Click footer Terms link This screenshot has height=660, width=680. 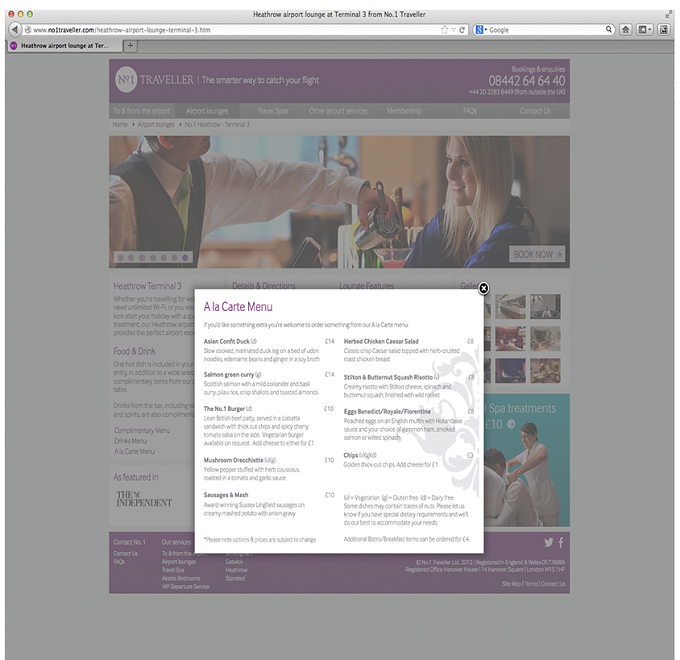pyautogui.click(x=531, y=584)
